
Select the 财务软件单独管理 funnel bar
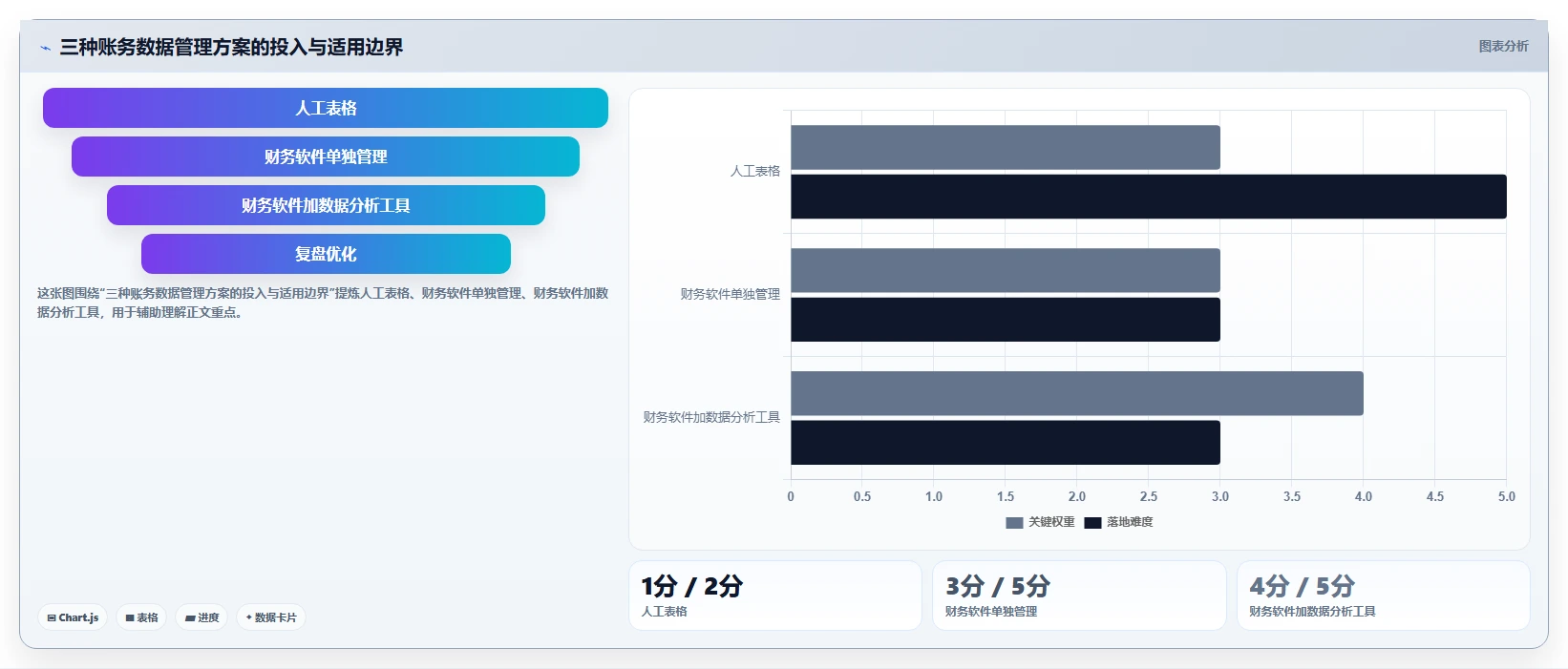[x=326, y=157]
